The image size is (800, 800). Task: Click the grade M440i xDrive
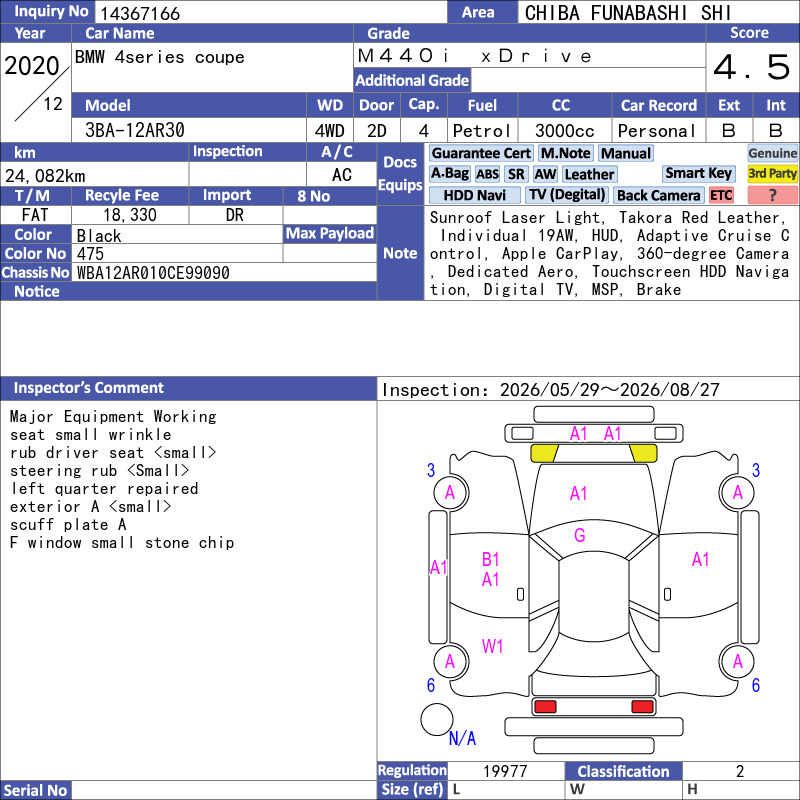pos(474,56)
